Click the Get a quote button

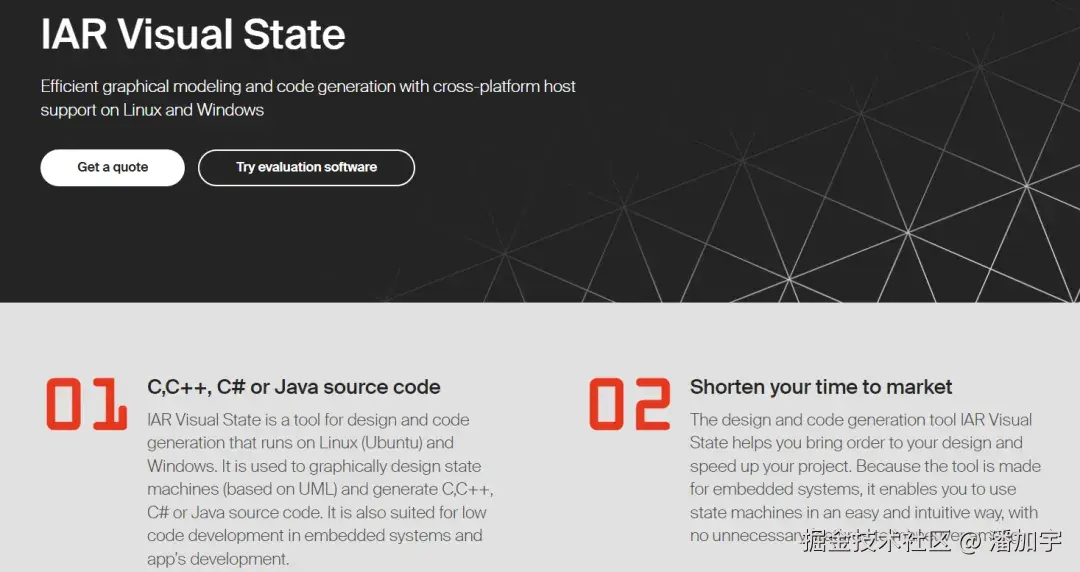pyautogui.click(x=112, y=167)
